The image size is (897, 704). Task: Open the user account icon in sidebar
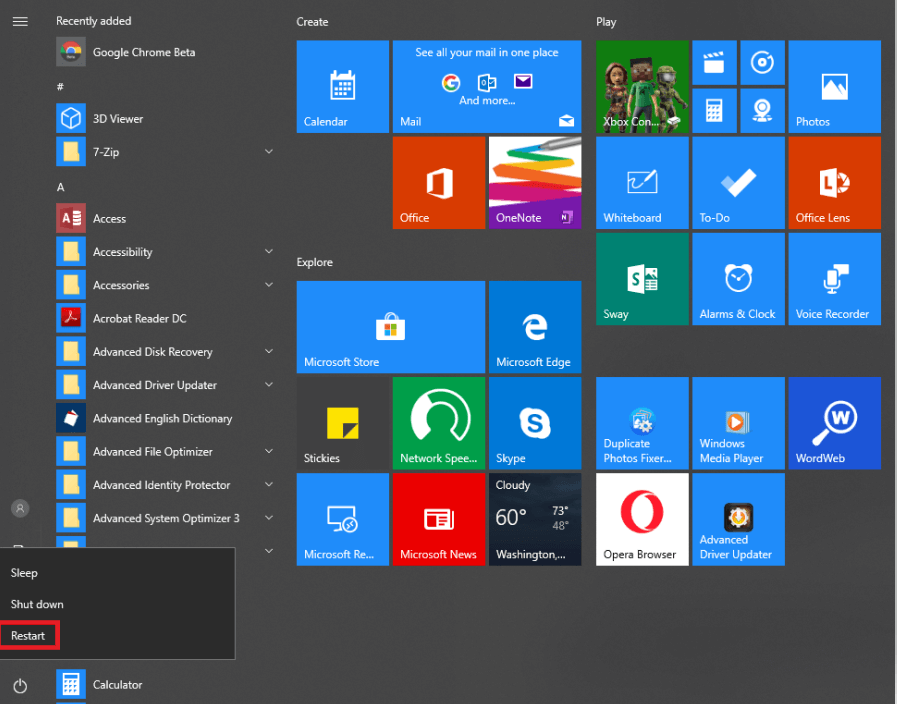tap(20, 508)
